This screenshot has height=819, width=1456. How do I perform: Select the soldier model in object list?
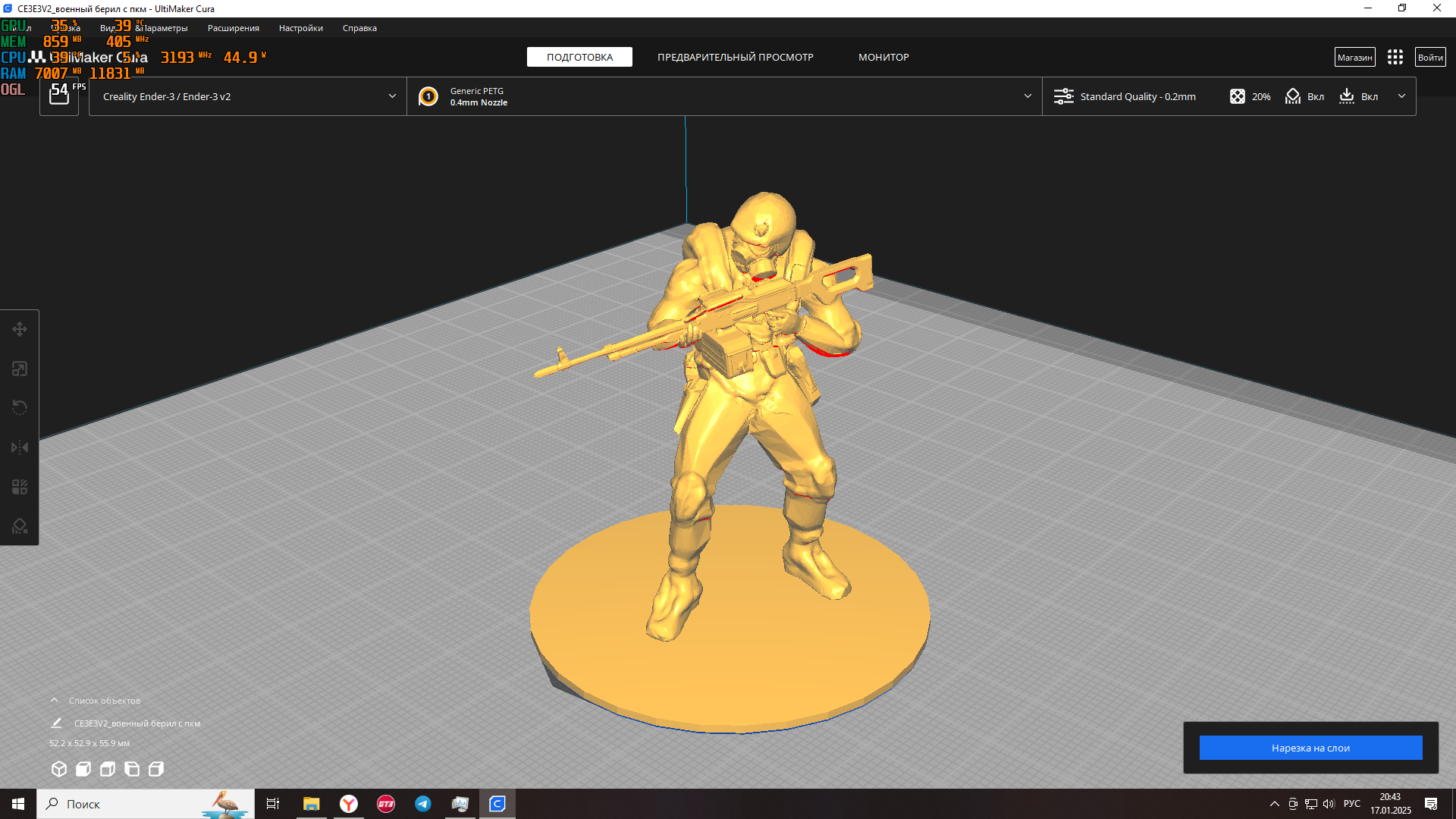point(136,723)
